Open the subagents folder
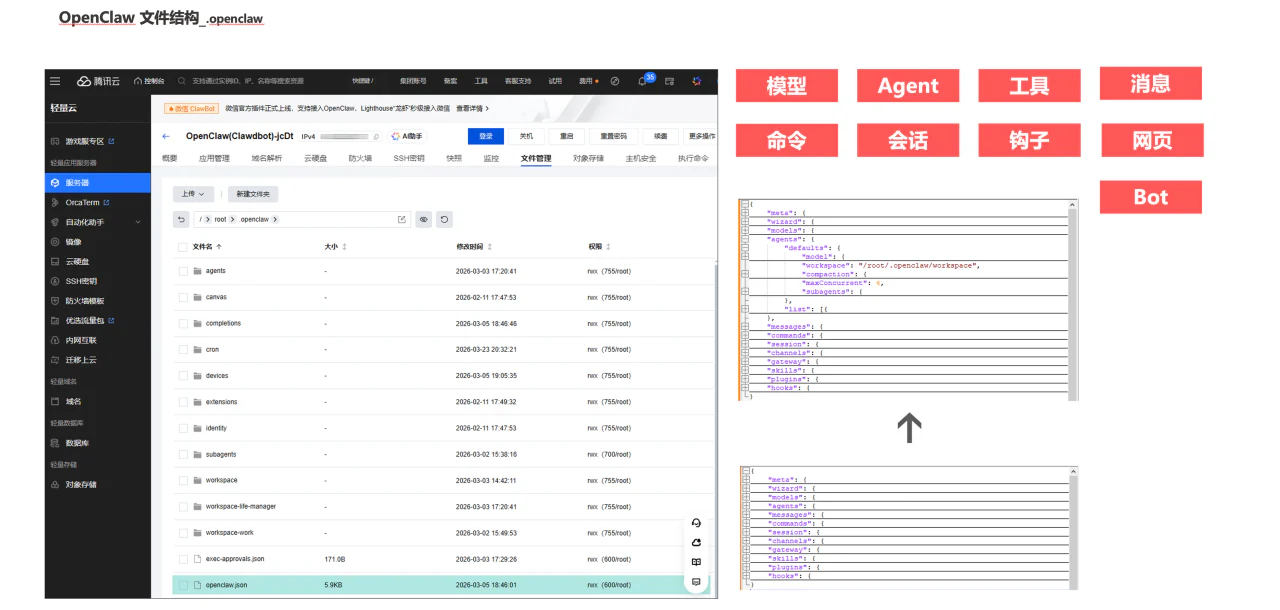Viewport: 1280px width, 610px height. click(x=221, y=454)
